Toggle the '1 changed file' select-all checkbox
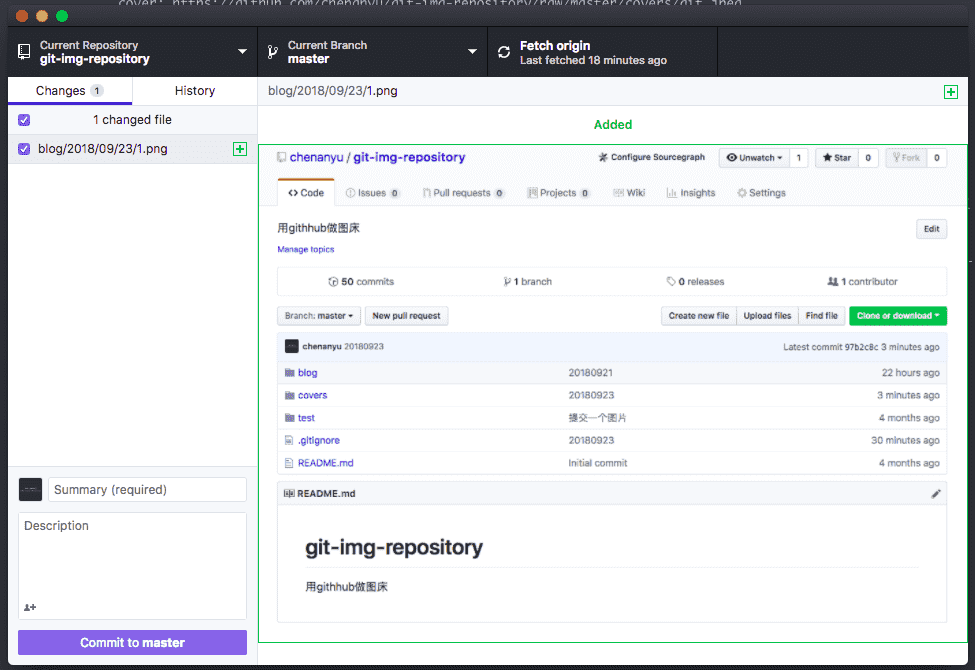The image size is (975, 670). click(24, 120)
